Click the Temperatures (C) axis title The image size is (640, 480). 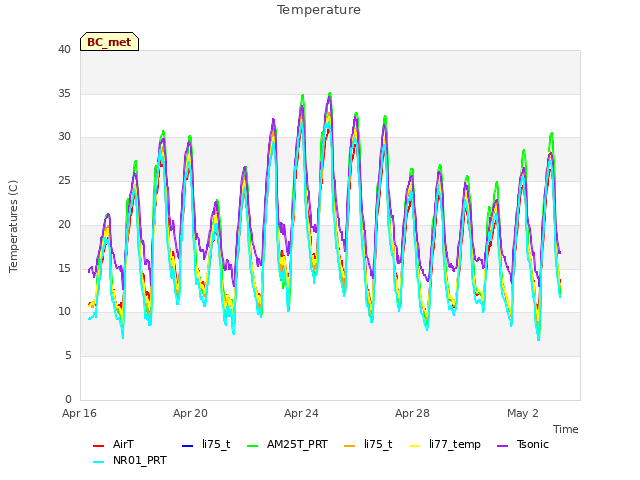click(x=13, y=226)
